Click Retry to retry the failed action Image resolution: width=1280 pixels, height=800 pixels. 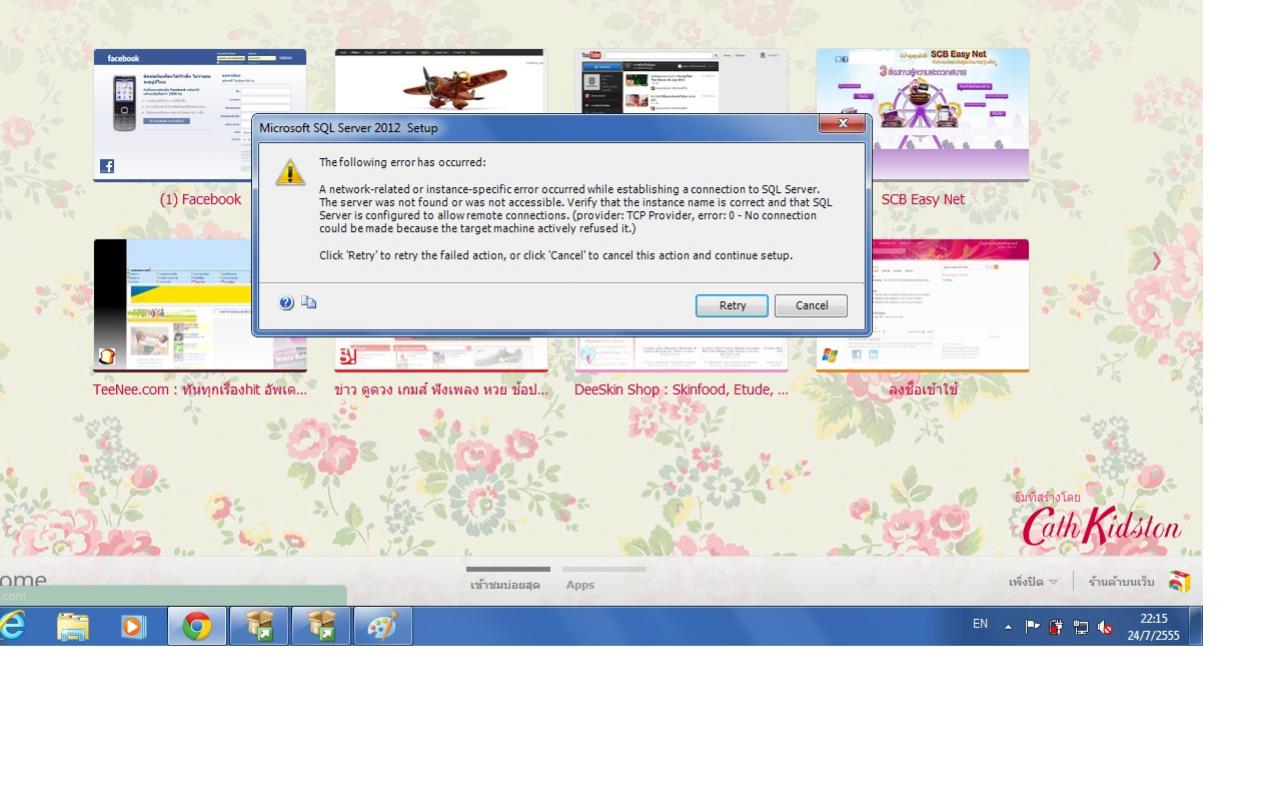click(732, 305)
